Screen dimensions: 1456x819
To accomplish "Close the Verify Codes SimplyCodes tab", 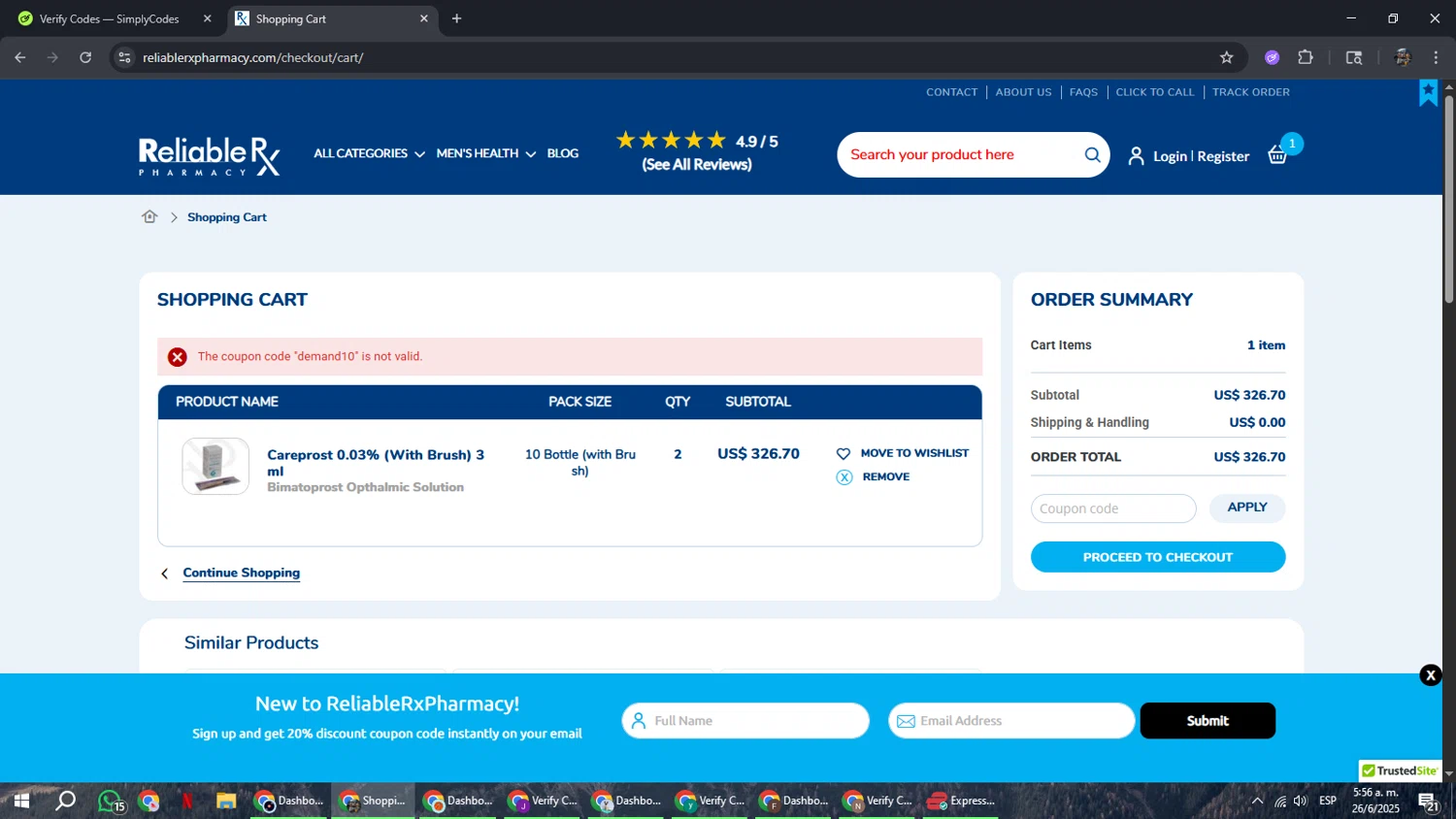I will point(207,18).
